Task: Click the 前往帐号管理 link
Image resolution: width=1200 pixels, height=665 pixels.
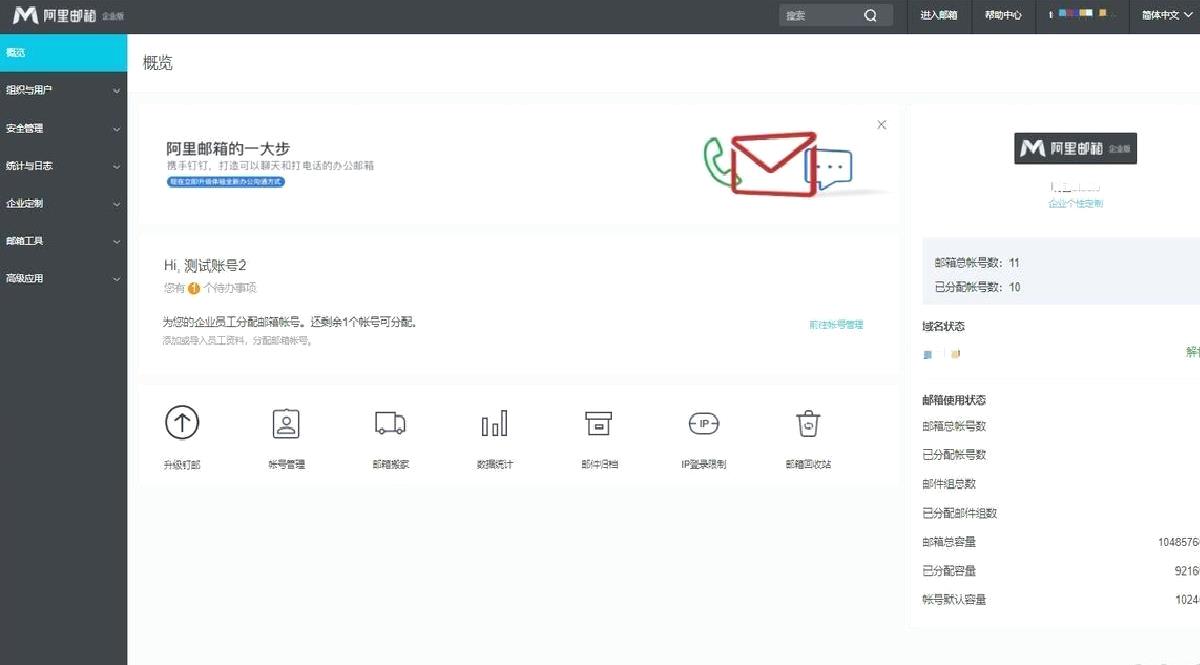Action: click(836, 325)
